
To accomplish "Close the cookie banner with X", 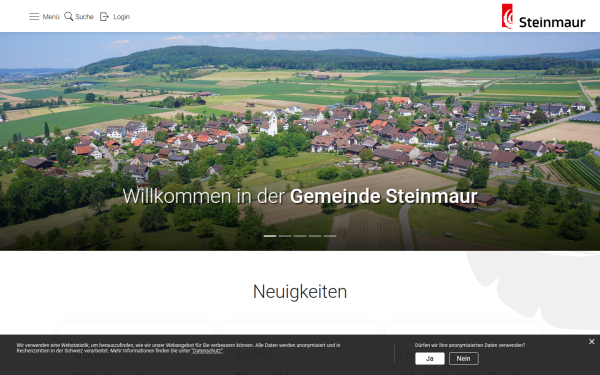I will (592, 342).
